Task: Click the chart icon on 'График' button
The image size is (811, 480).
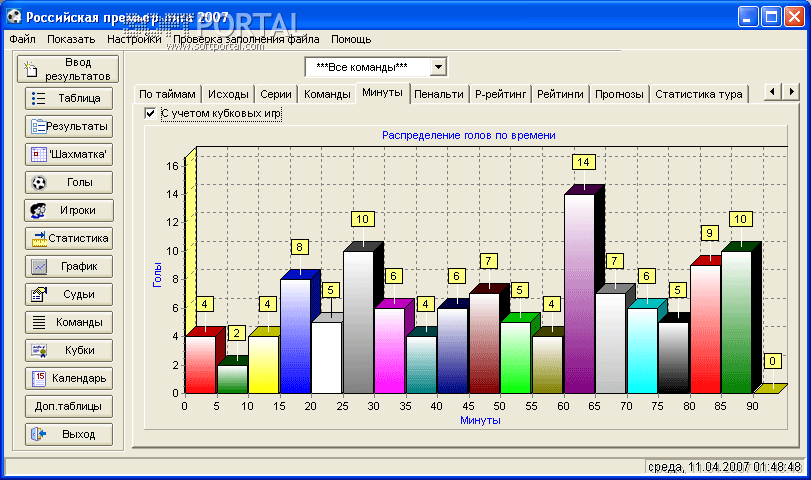Action: 39,266
